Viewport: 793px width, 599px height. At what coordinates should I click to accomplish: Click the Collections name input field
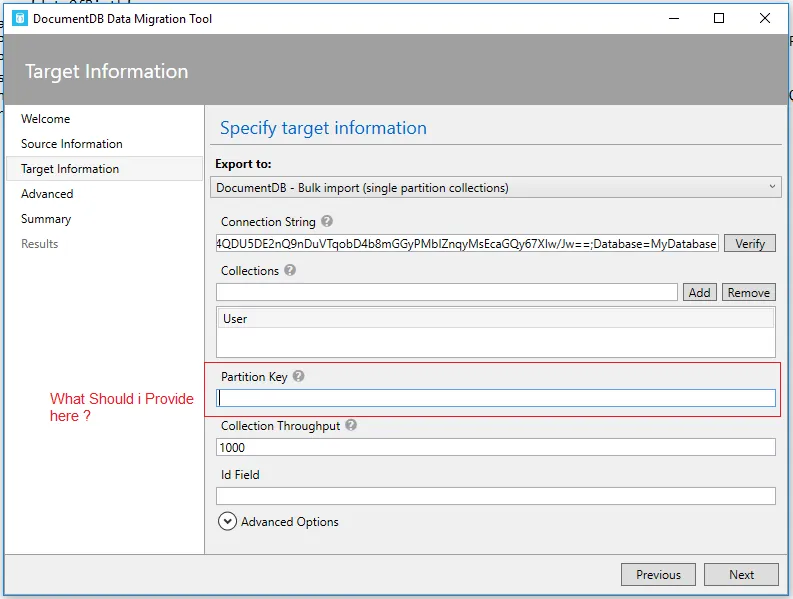[x=447, y=292]
